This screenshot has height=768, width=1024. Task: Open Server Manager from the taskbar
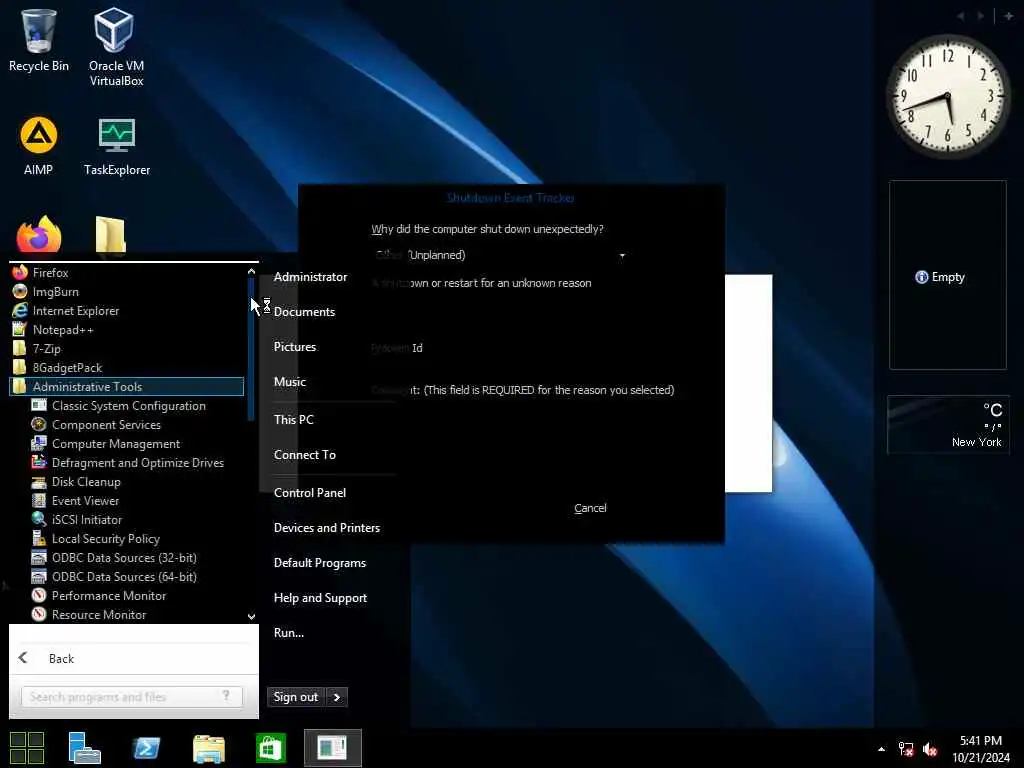(x=84, y=748)
